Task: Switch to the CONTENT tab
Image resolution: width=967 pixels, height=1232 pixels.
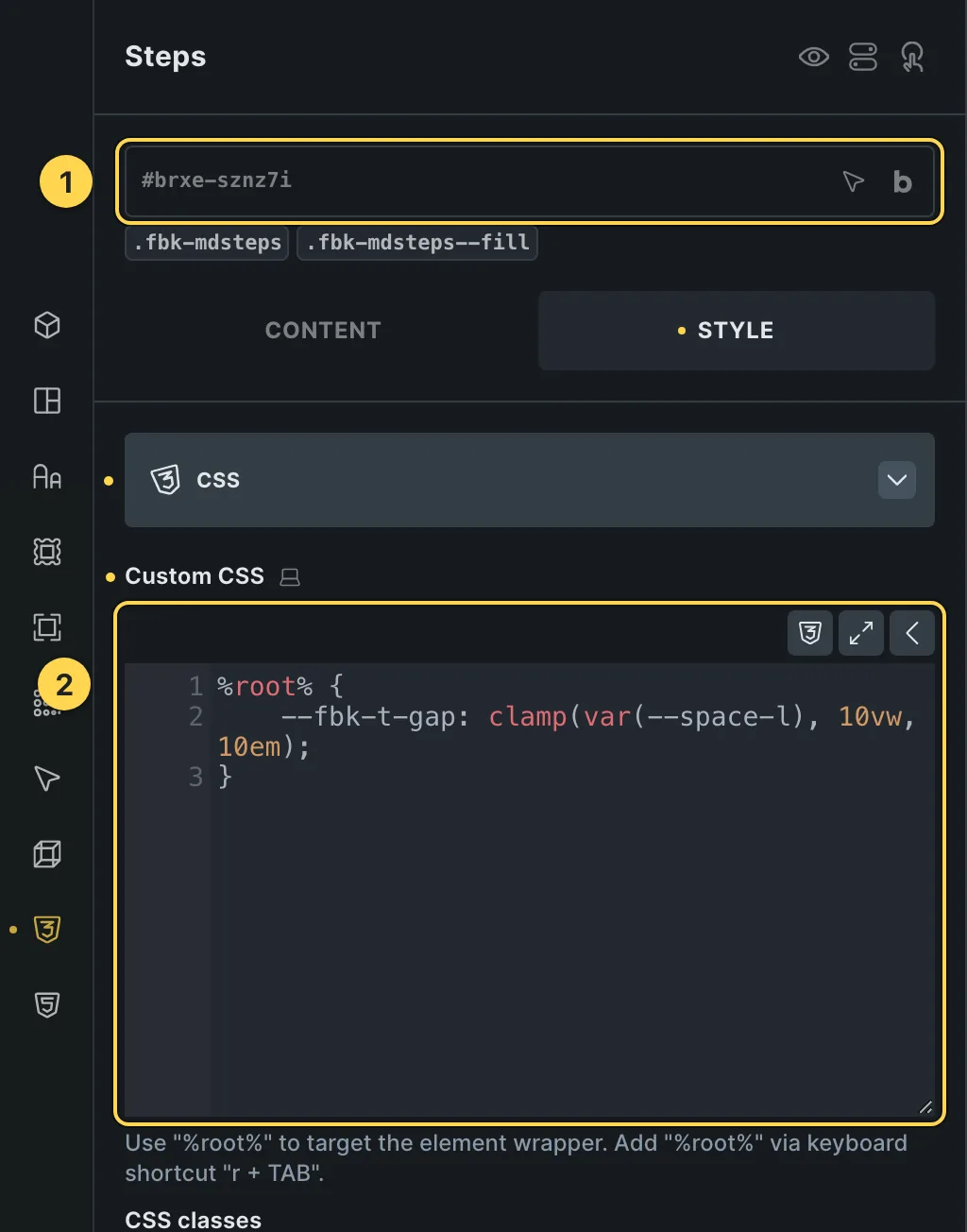Action: pyautogui.click(x=323, y=331)
